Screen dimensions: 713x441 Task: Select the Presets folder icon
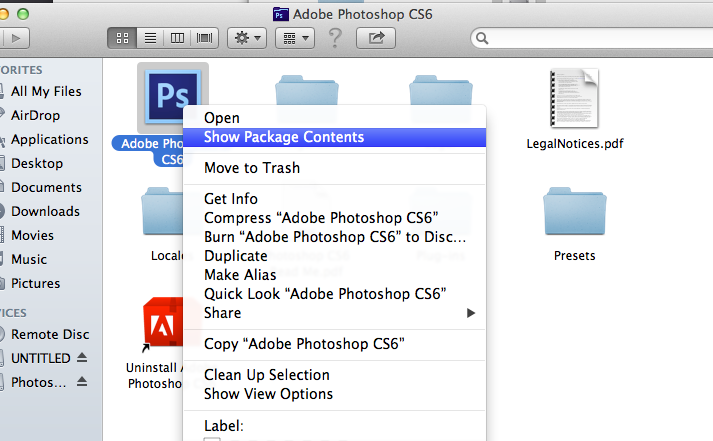click(x=574, y=211)
